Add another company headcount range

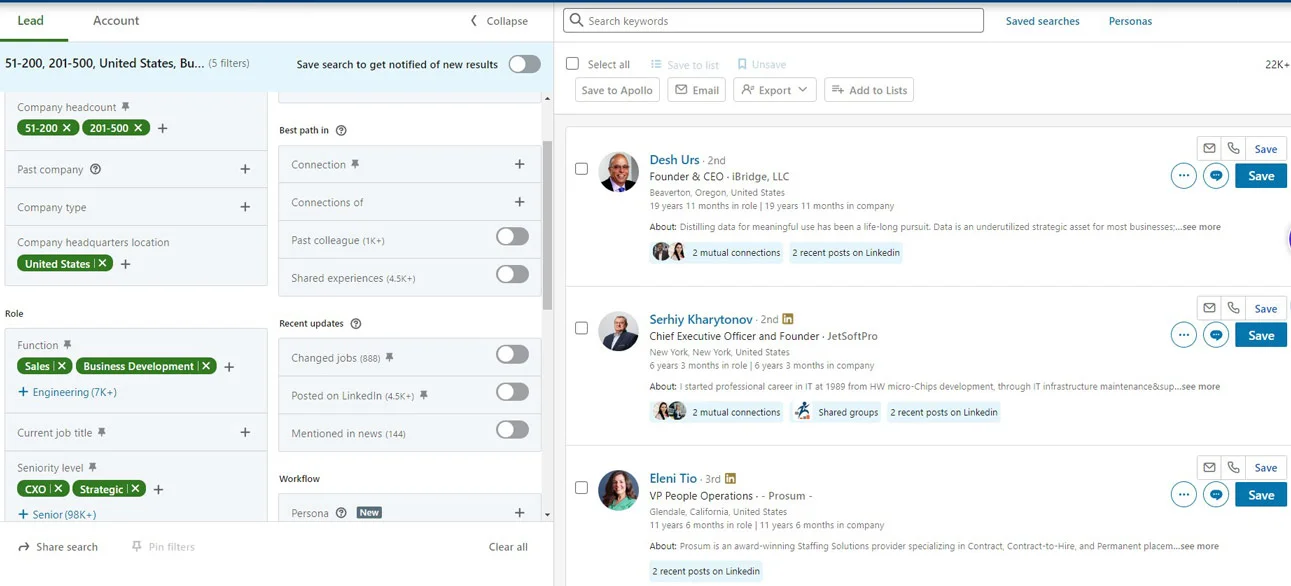[x=163, y=128]
